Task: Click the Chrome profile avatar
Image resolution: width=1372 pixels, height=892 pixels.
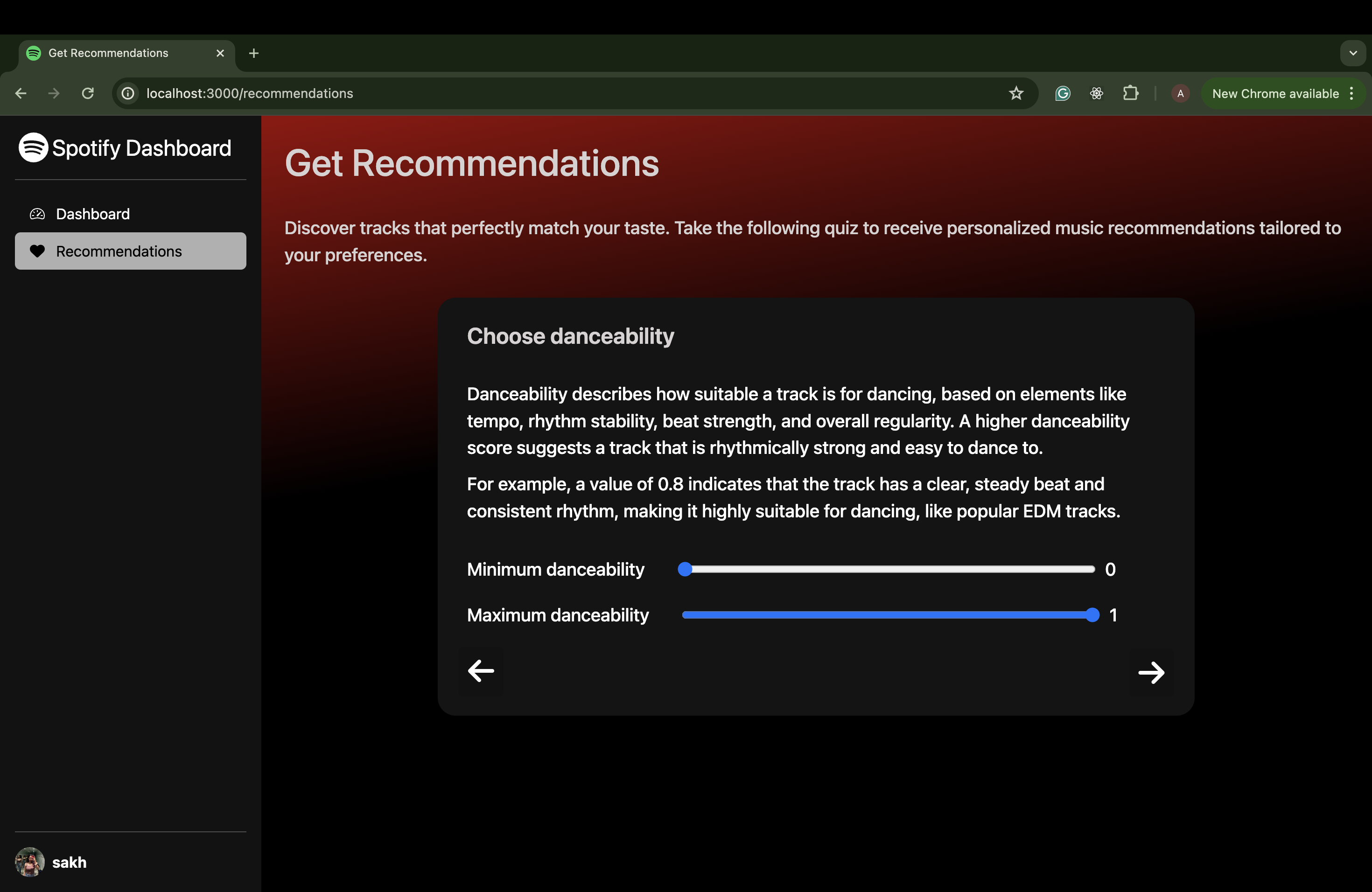Action: (x=1180, y=93)
